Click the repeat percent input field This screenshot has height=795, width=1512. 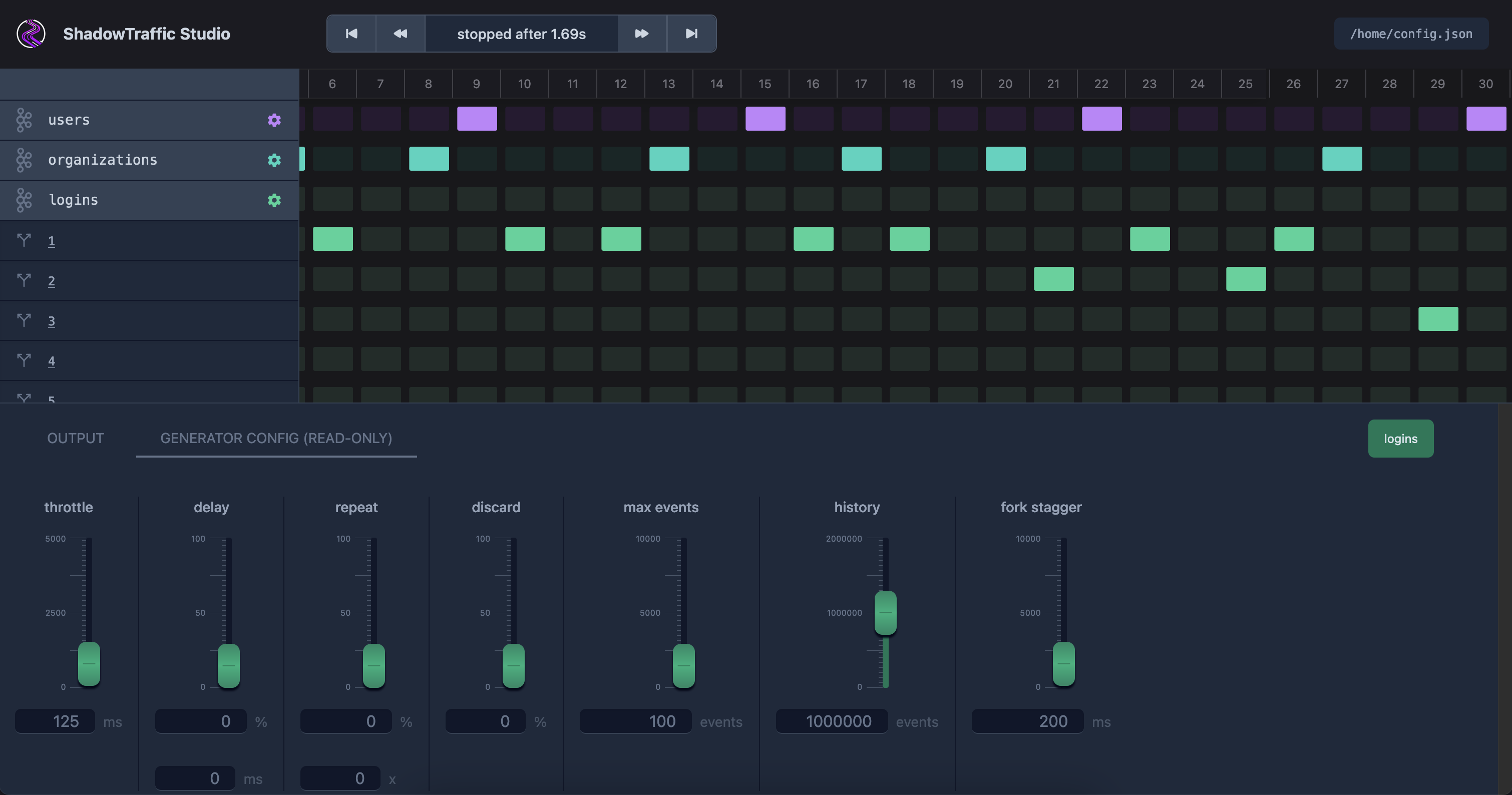pyautogui.click(x=346, y=721)
